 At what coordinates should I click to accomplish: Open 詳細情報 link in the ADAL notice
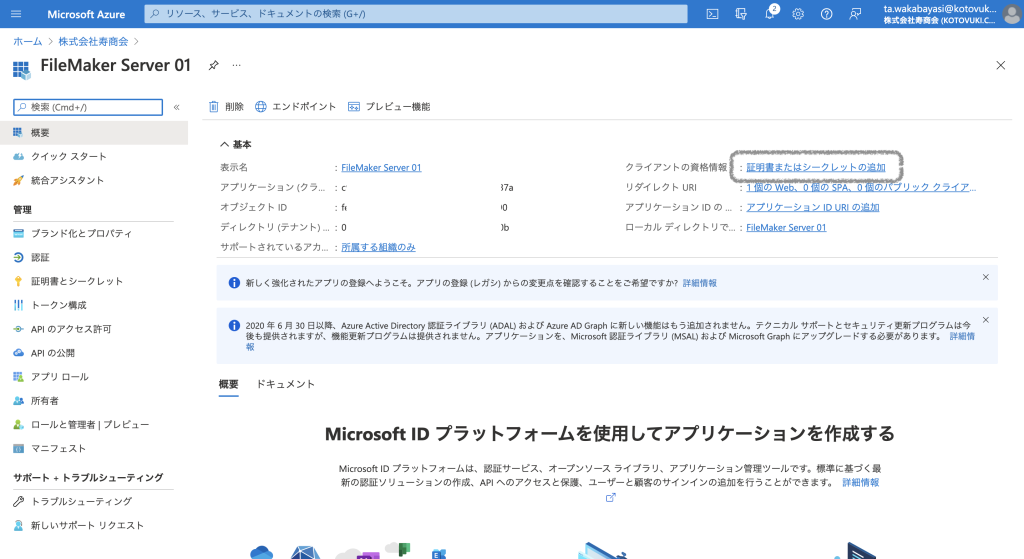962,336
